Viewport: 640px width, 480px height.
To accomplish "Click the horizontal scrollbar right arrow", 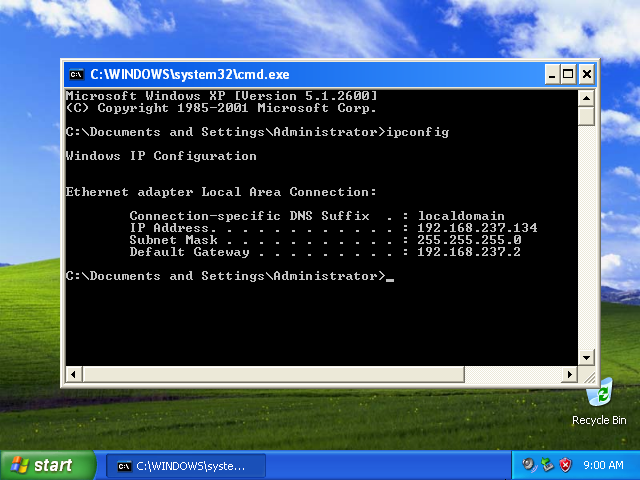I will point(570,374).
